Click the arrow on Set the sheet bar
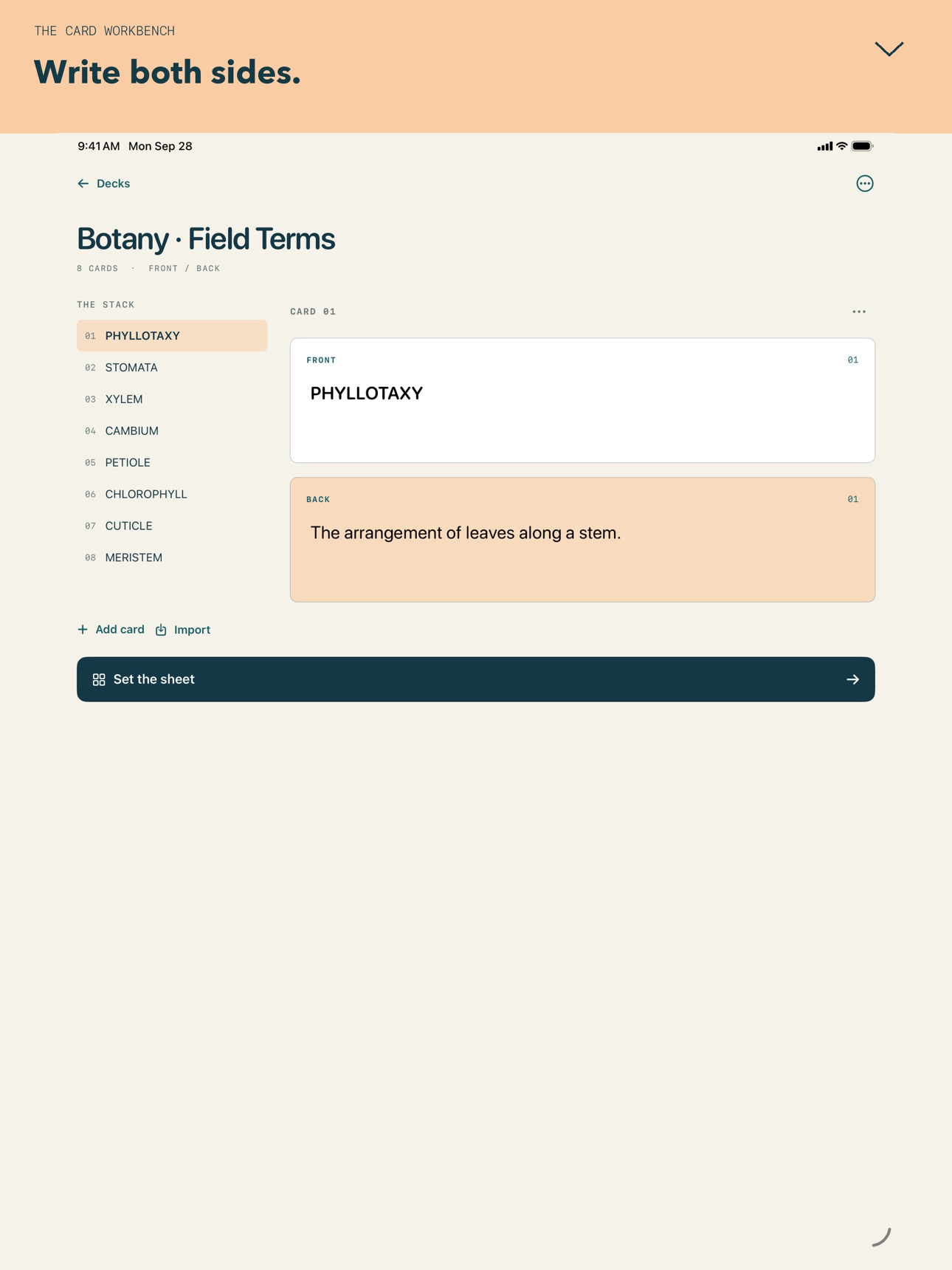This screenshot has height=1270, width=952. click(x=853, y=679)
